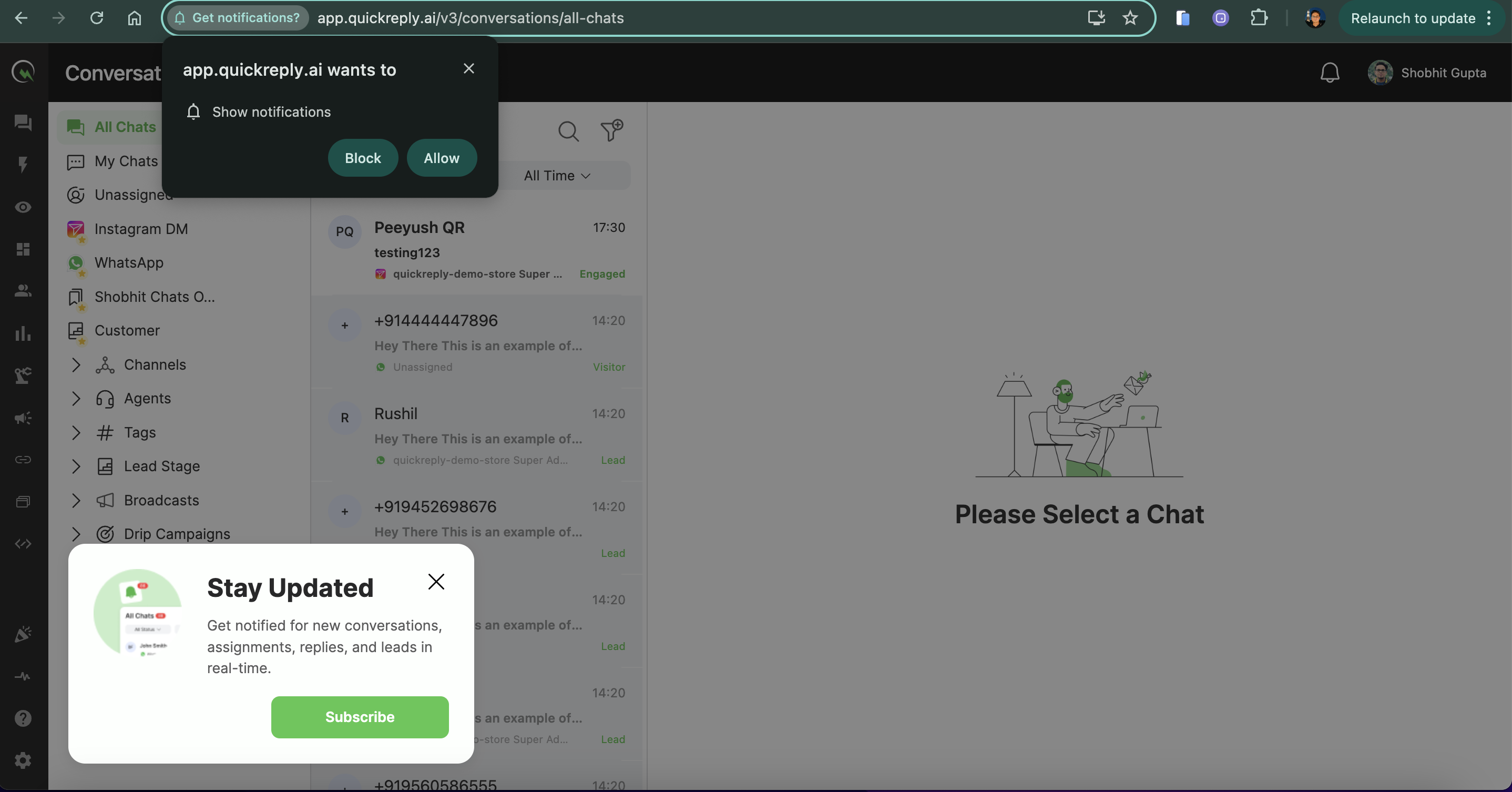Select My Chats in the sidebar

click(113, 161)
